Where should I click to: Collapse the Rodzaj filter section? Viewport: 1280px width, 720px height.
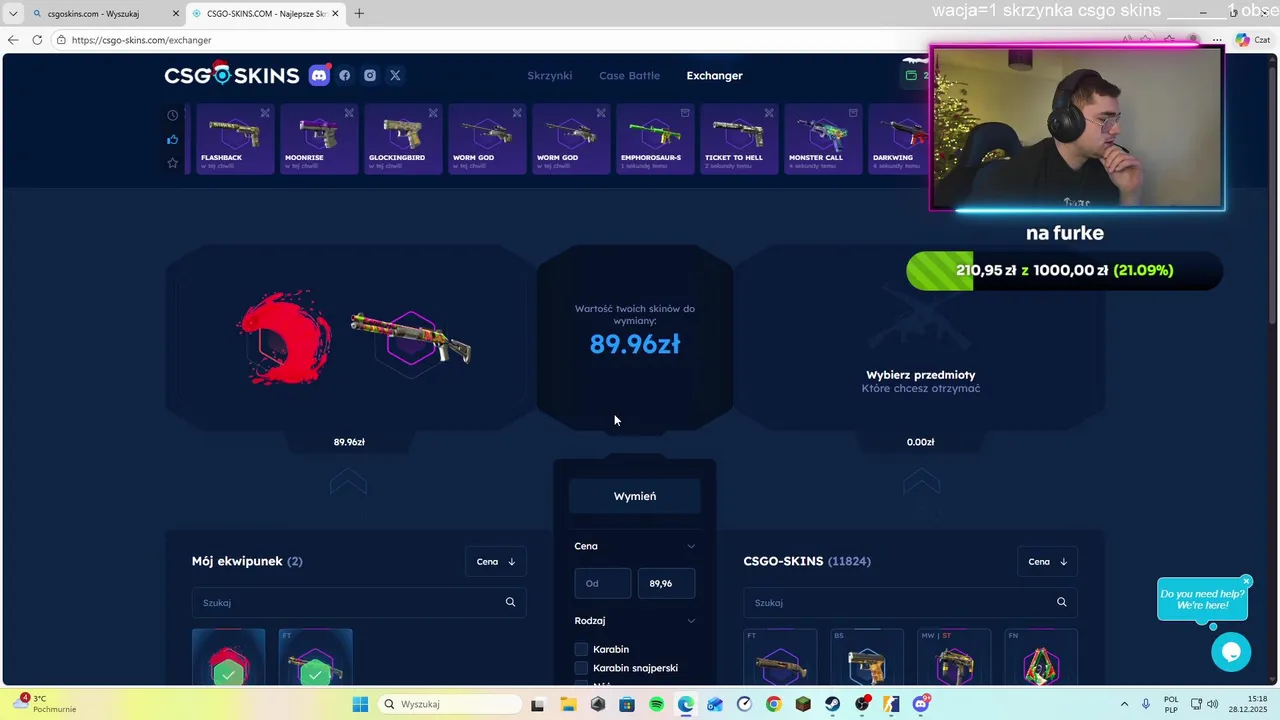(690, 621)
